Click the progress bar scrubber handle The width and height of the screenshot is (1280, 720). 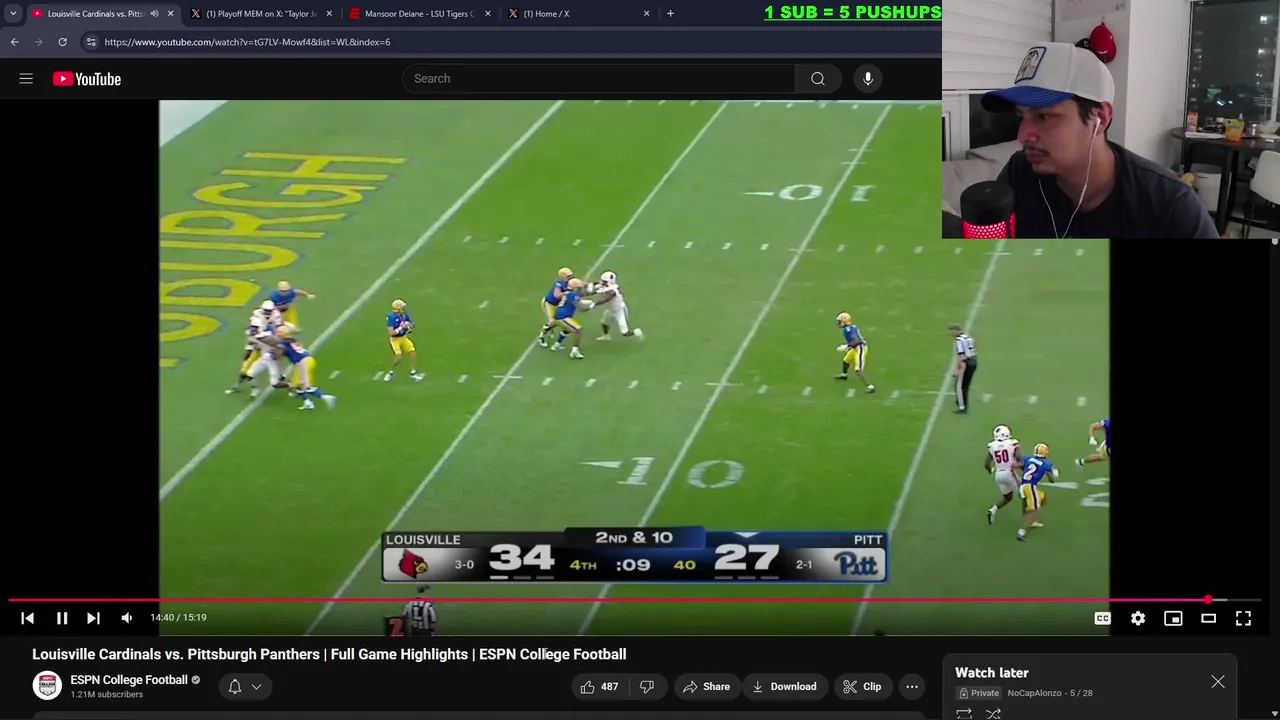(1208, 600)
